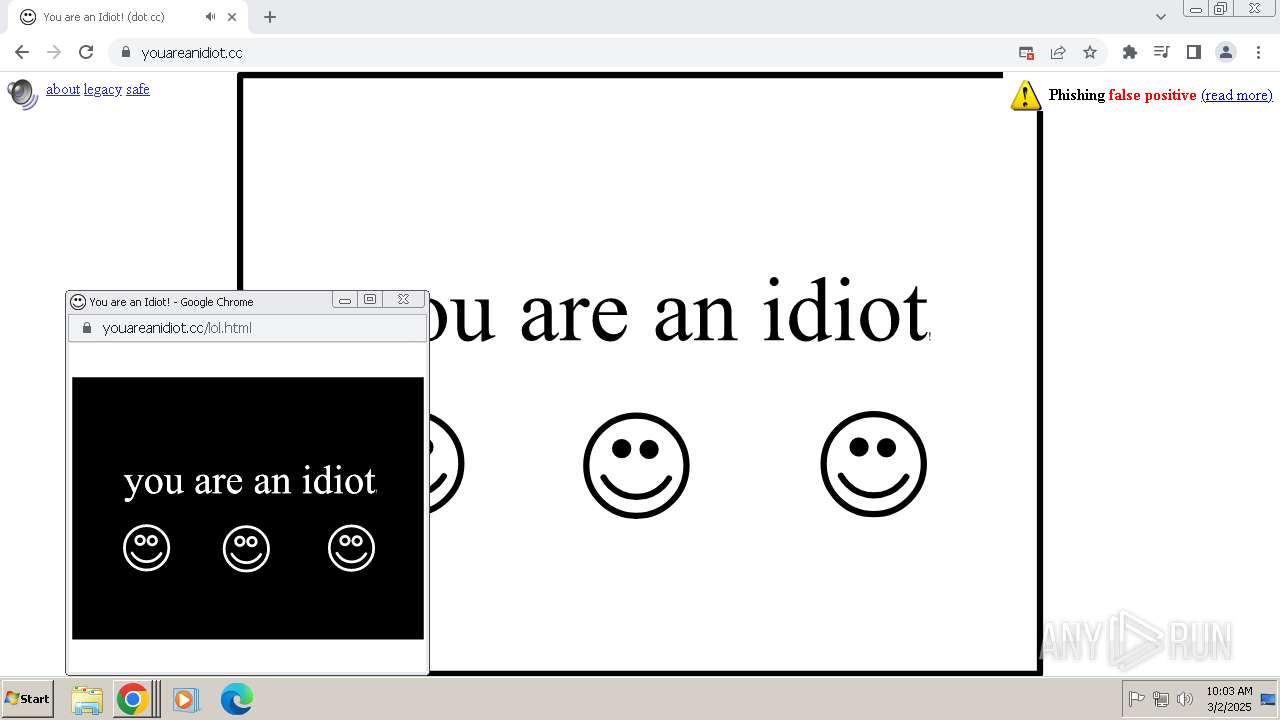
Task: Open Action Center flag in tray
Action: [1137, 699]
